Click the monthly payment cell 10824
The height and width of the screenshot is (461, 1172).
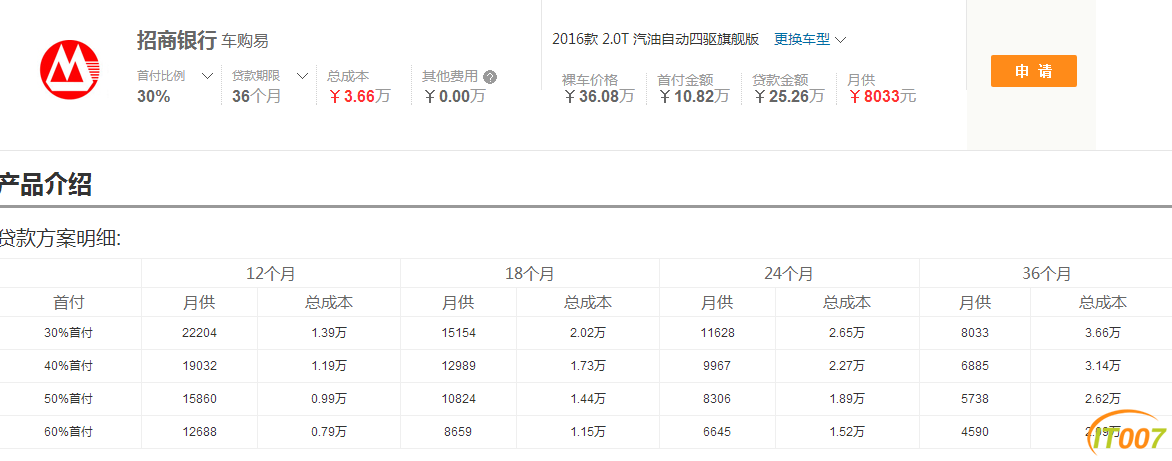[458, 399]
